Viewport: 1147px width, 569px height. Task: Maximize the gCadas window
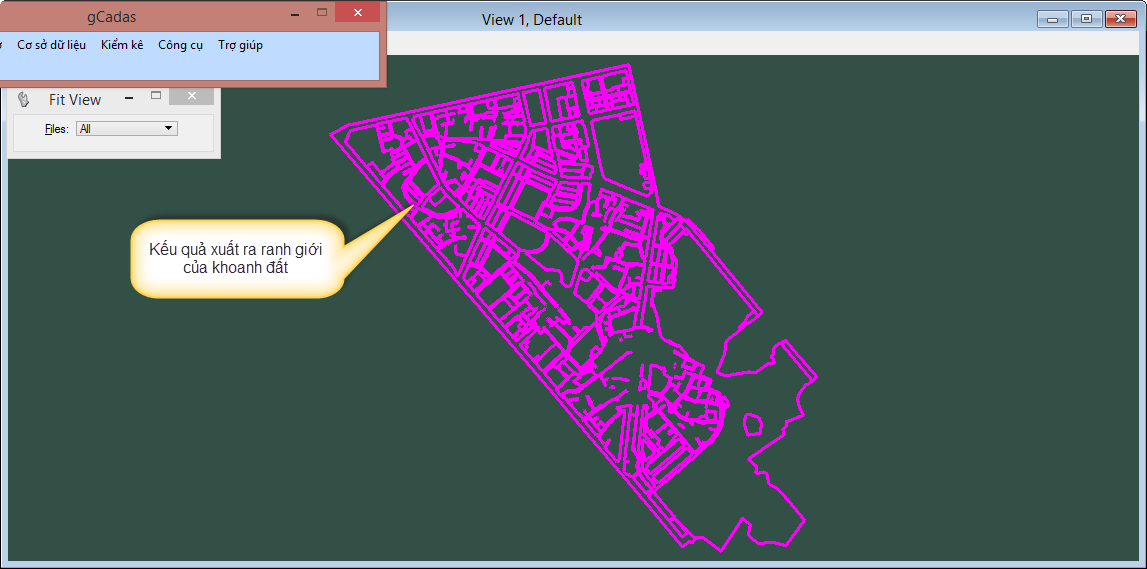(322, 13)
